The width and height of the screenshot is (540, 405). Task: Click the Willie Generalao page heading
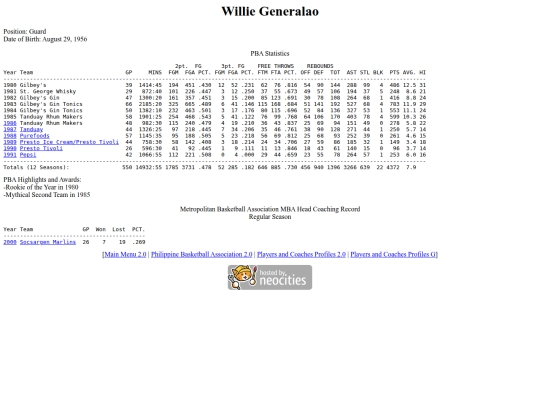pyautogui.click(x=270, y=11)
